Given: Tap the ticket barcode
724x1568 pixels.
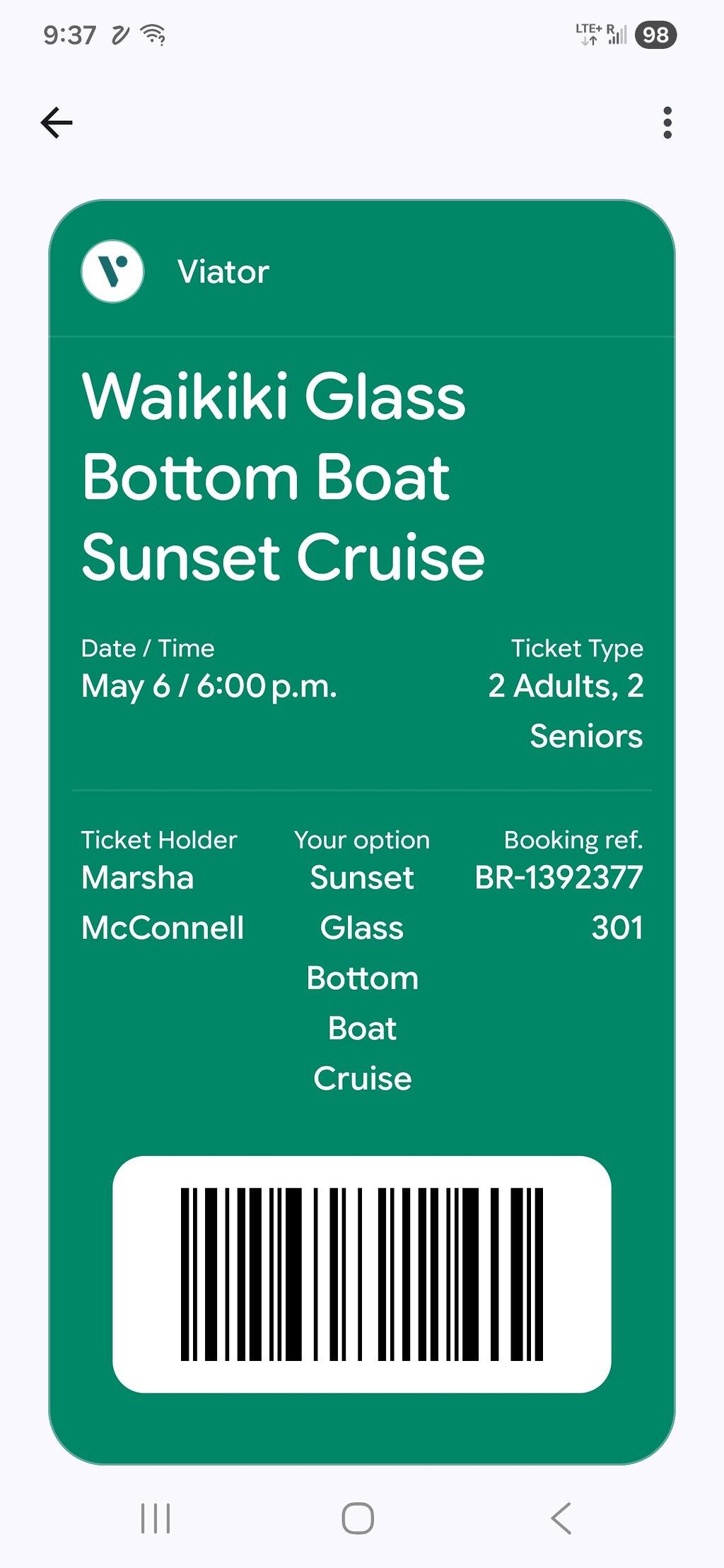Looking at the screenshot, I should [x=361, y=1274].
